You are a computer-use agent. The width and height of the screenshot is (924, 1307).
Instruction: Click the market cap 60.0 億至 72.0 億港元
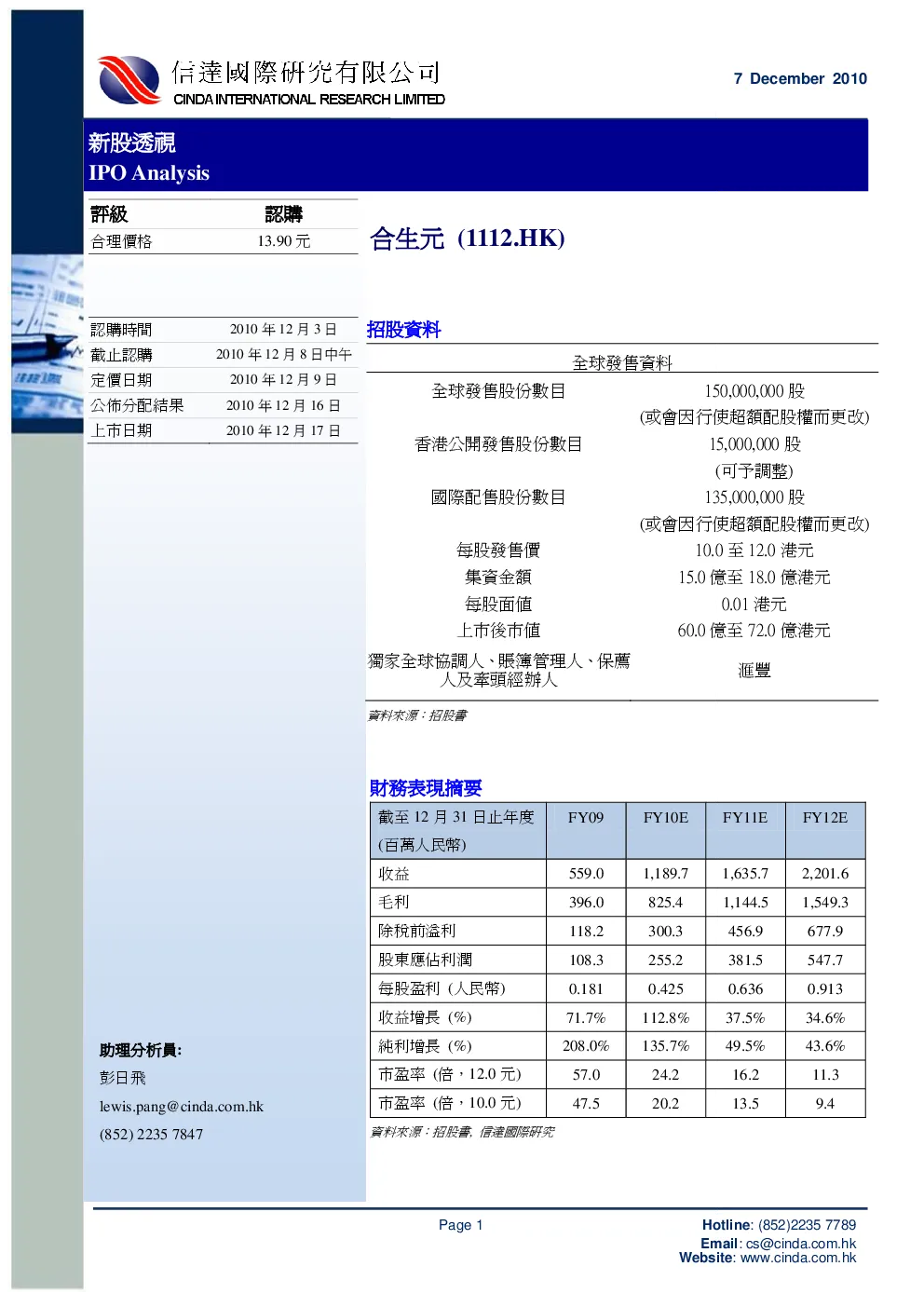[754, 631]
